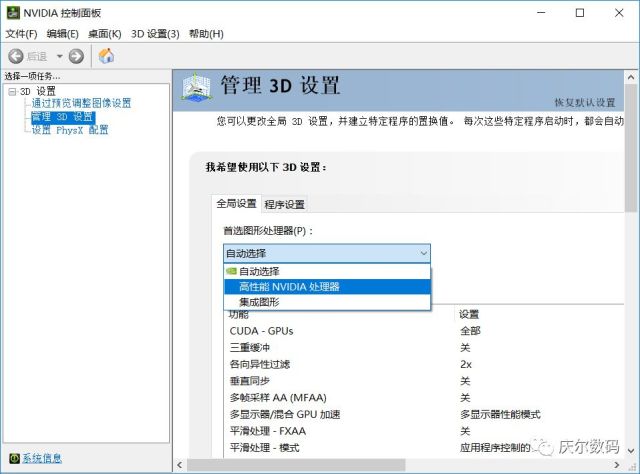Choose 高性能 NVIDIA 处理器 option
Viewport: 640px width, 474px height.
[327, 287]
